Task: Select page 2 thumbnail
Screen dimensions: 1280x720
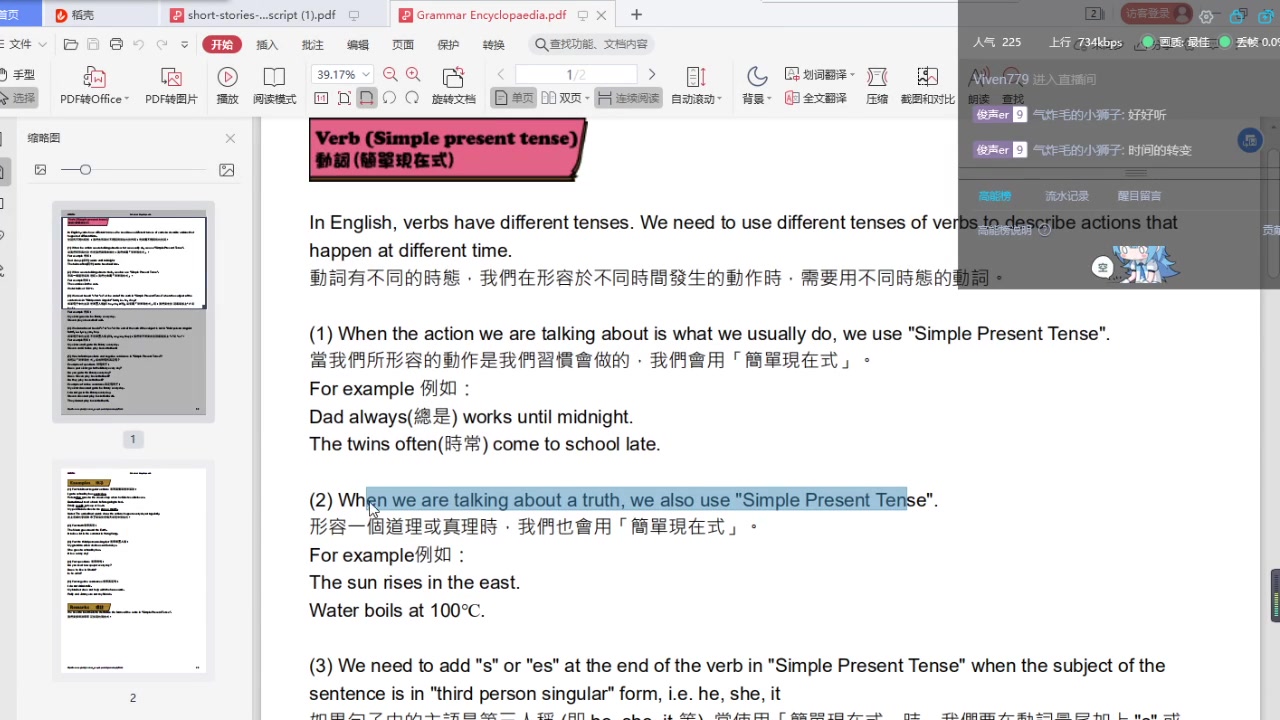Action: [133, 570]
